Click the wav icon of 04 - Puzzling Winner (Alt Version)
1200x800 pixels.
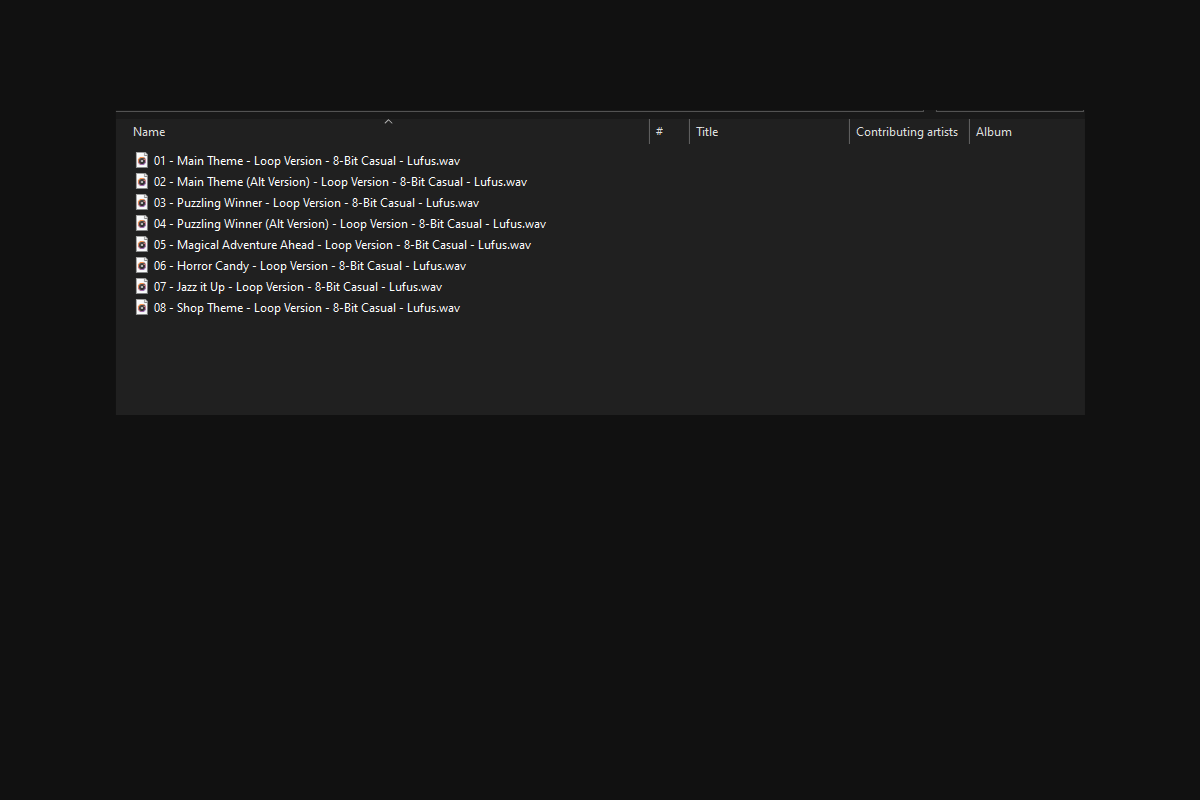[142, 223]
